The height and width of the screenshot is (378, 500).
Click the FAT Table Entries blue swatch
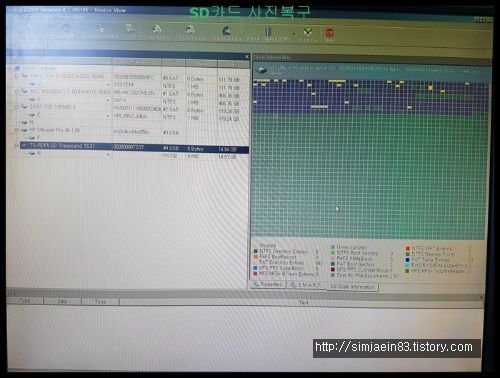(x=407, y=260)
